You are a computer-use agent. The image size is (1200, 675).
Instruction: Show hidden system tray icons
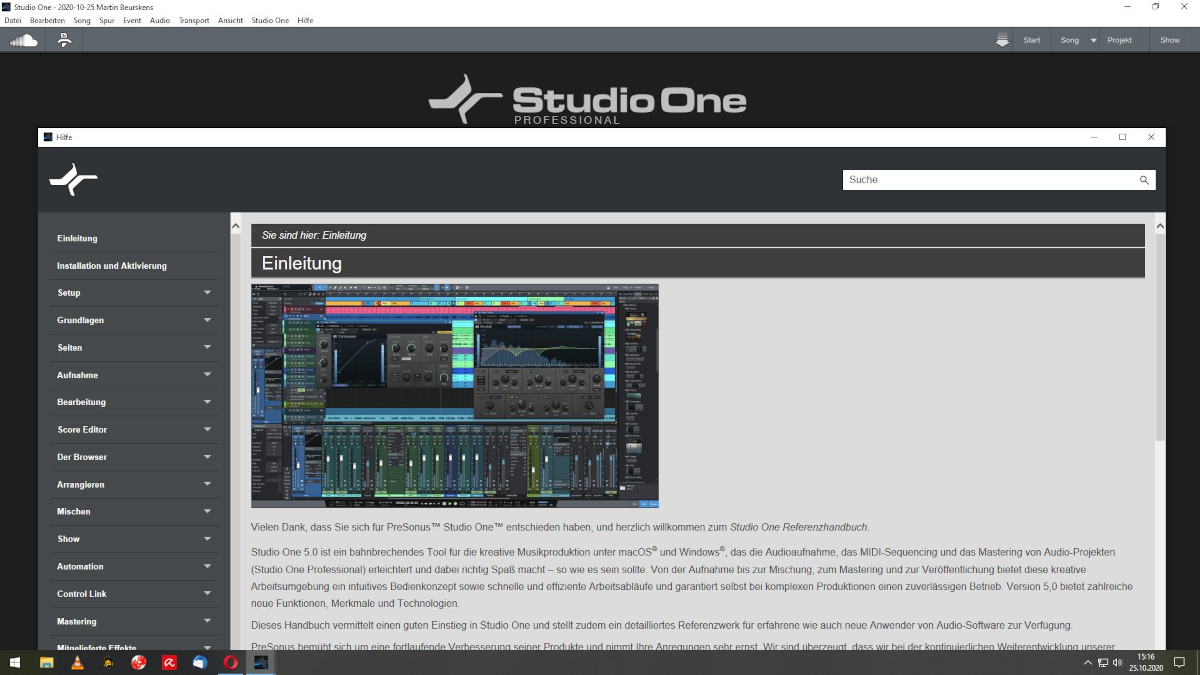point(1088,662)
